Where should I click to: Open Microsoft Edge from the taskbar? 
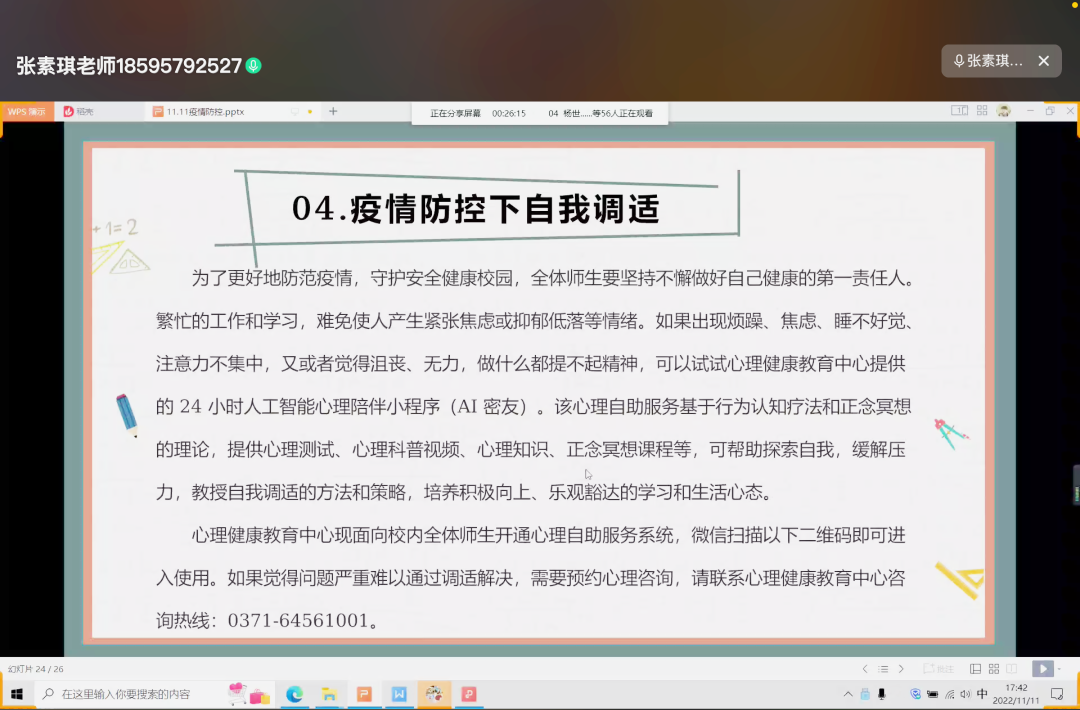294,694
